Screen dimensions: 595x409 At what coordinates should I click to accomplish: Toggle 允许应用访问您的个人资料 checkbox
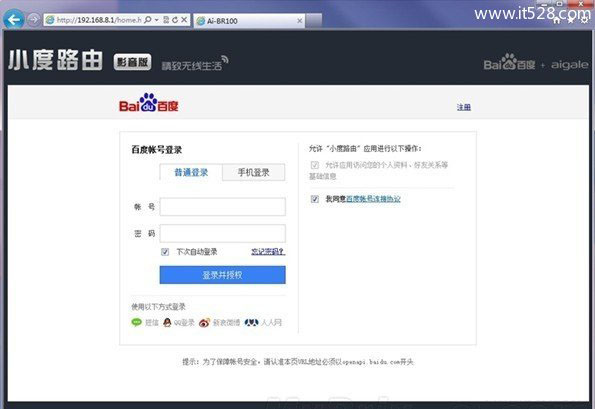pyautogui.click(x=315, y=165)
